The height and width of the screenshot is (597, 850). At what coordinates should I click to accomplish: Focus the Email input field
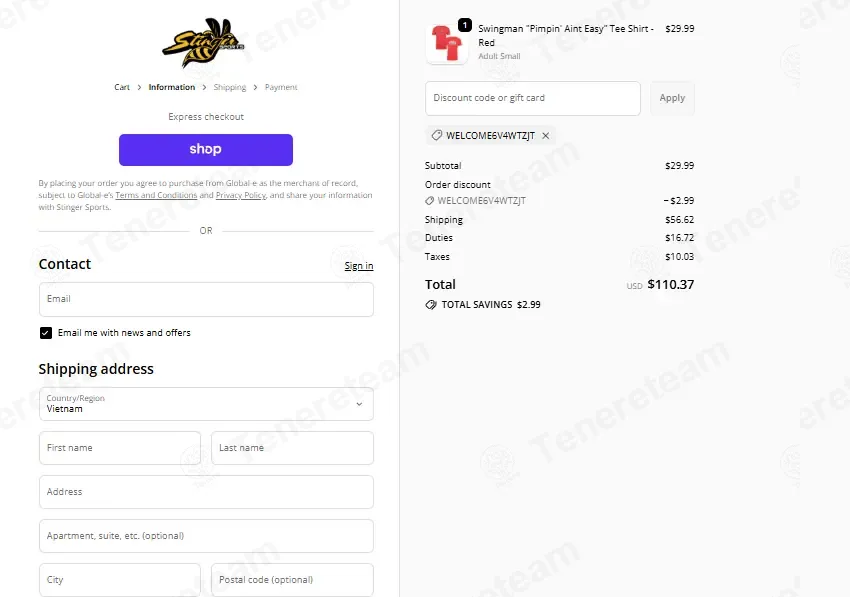coord(206,299)
